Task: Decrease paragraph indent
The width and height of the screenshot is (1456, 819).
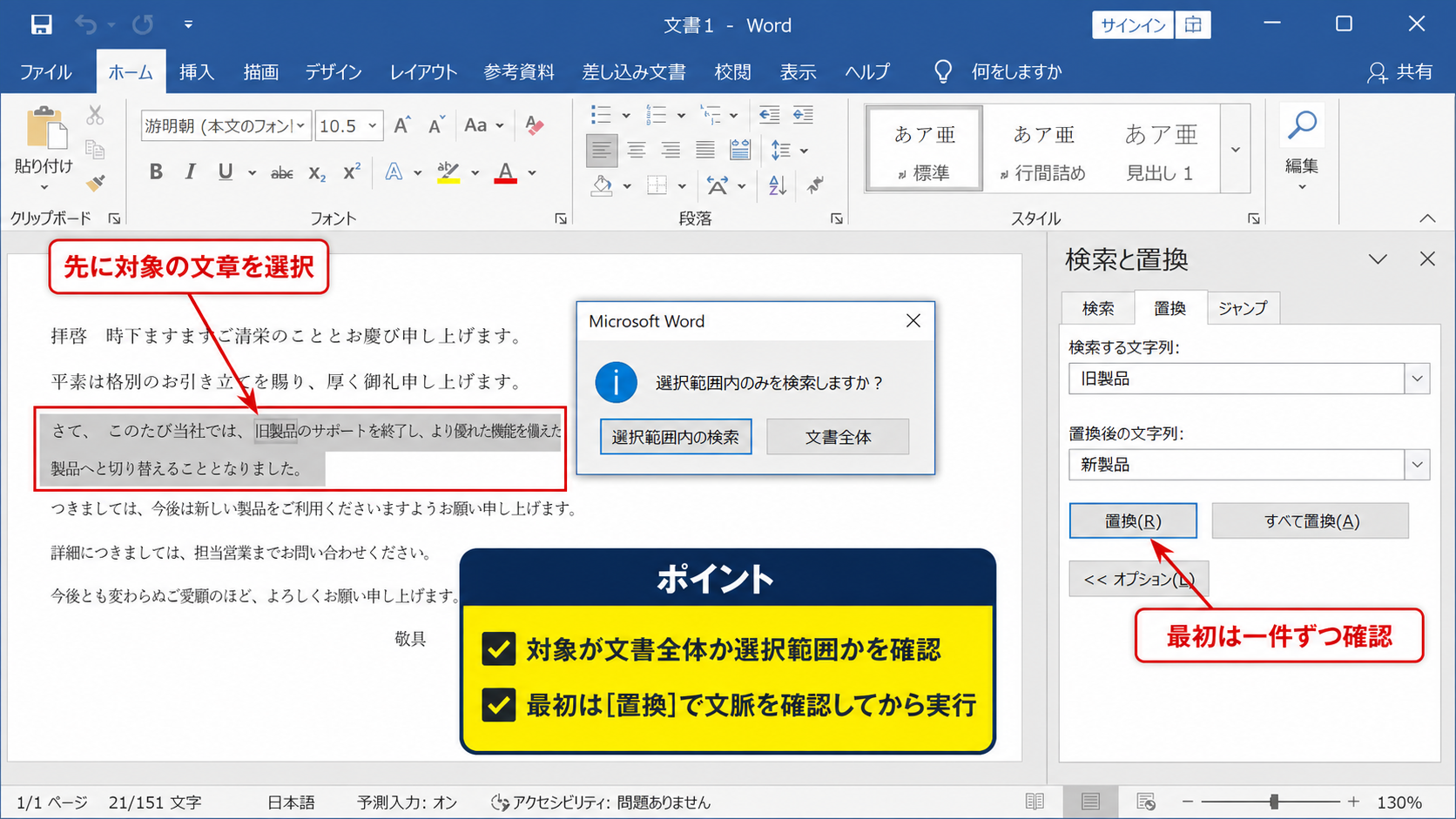Action: coord(769,115)
